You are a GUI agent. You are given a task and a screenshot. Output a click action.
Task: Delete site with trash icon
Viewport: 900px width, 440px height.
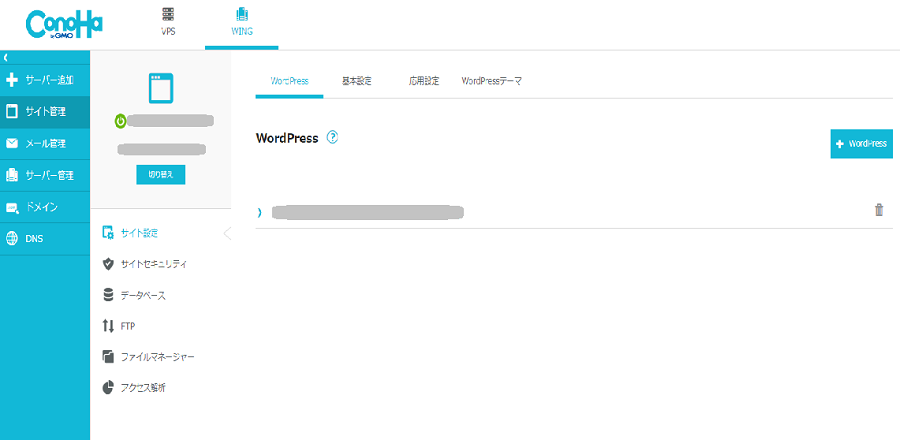tap(879, 210)
